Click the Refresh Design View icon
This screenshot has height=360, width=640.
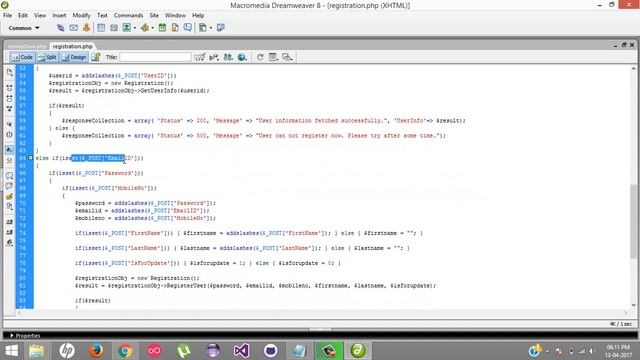(260, 57)
